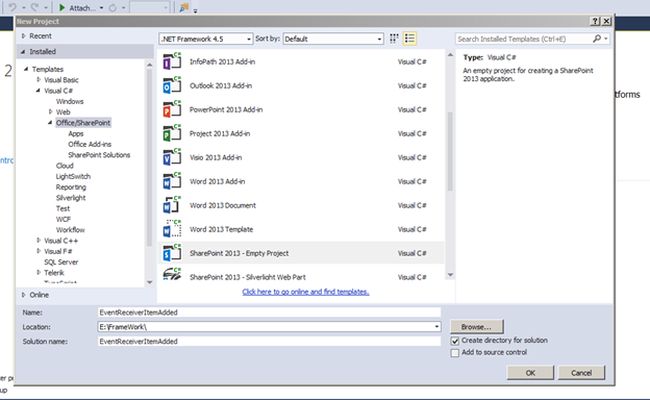The image size is (650, 400).
Task: Click the Solution name text field
Action: point(269,342)
